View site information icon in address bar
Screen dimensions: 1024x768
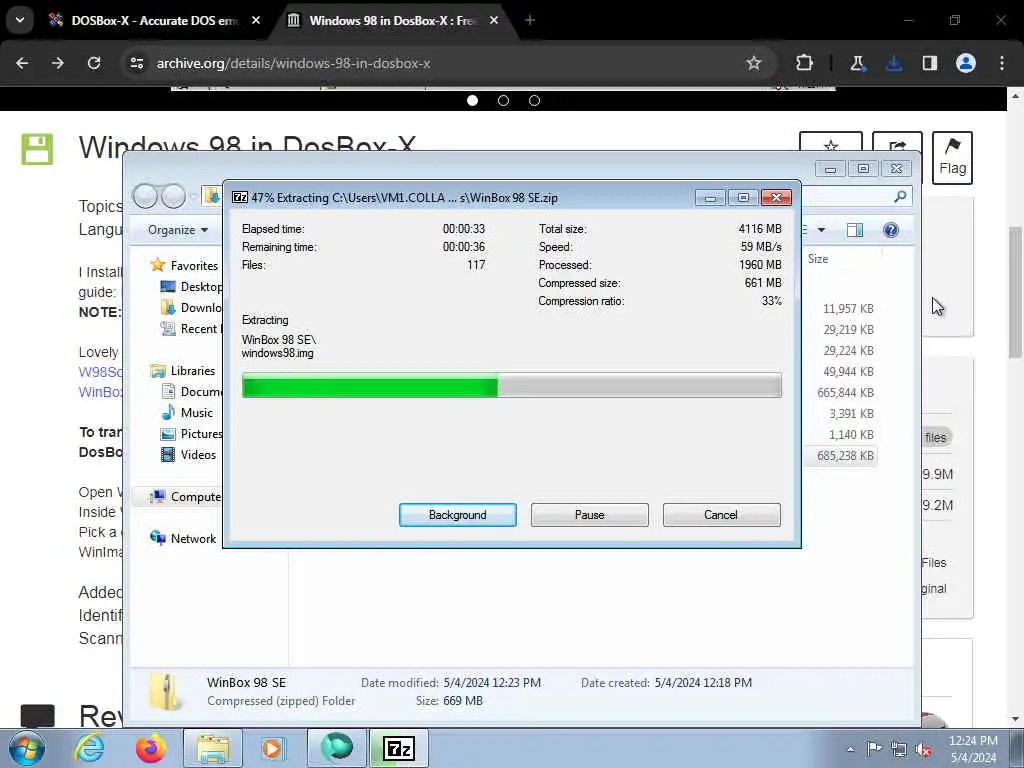[136, 63]
